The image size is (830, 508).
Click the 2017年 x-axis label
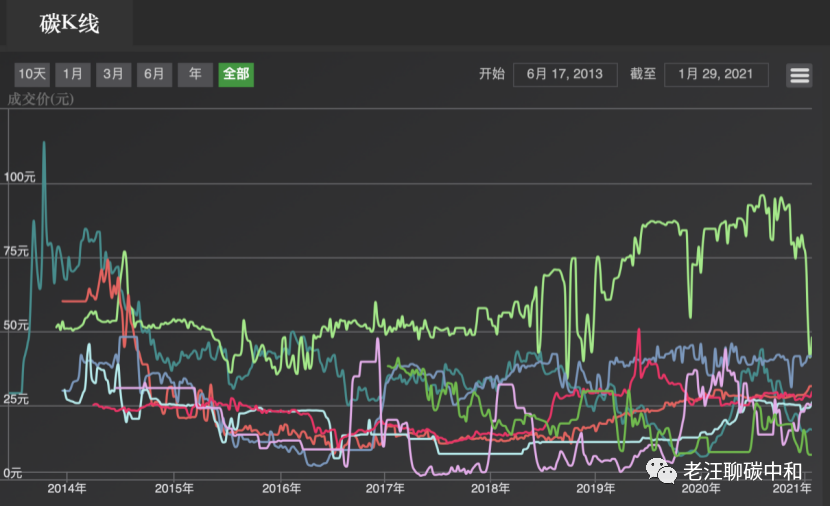[x=385, y=488]
